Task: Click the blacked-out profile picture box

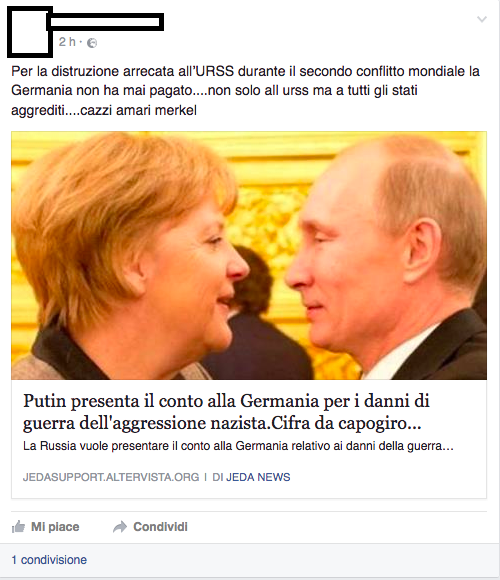Action: pyautogui.click(x=30, y=32)
